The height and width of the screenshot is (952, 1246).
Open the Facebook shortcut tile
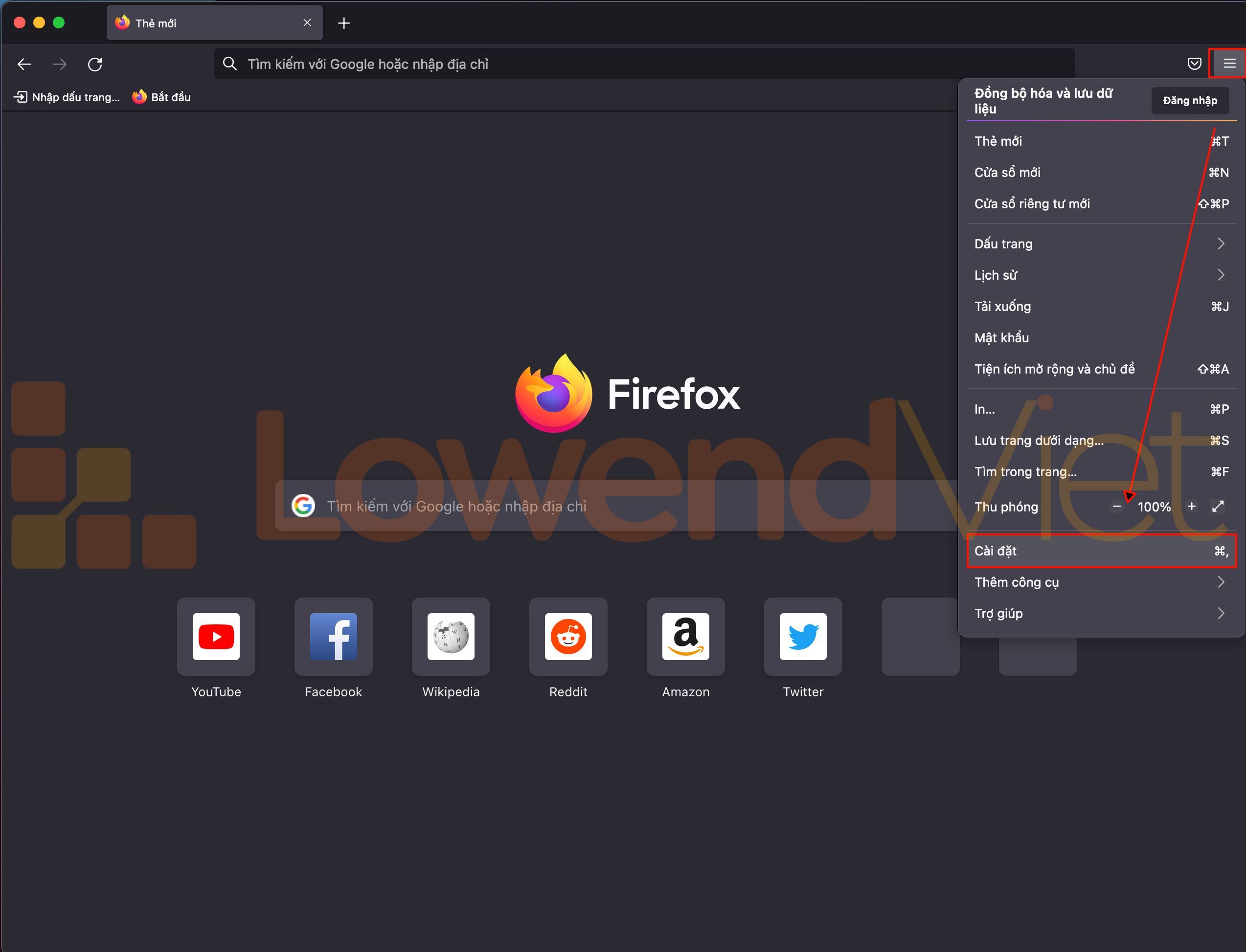click(333, 636)
